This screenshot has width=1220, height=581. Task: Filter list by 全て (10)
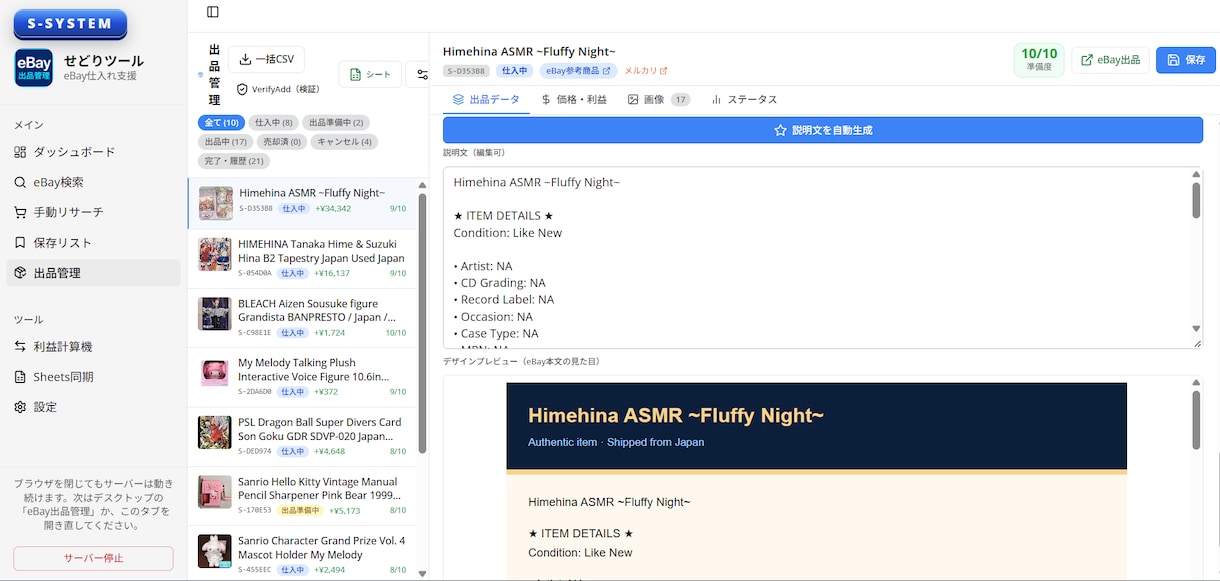(221, 123)
